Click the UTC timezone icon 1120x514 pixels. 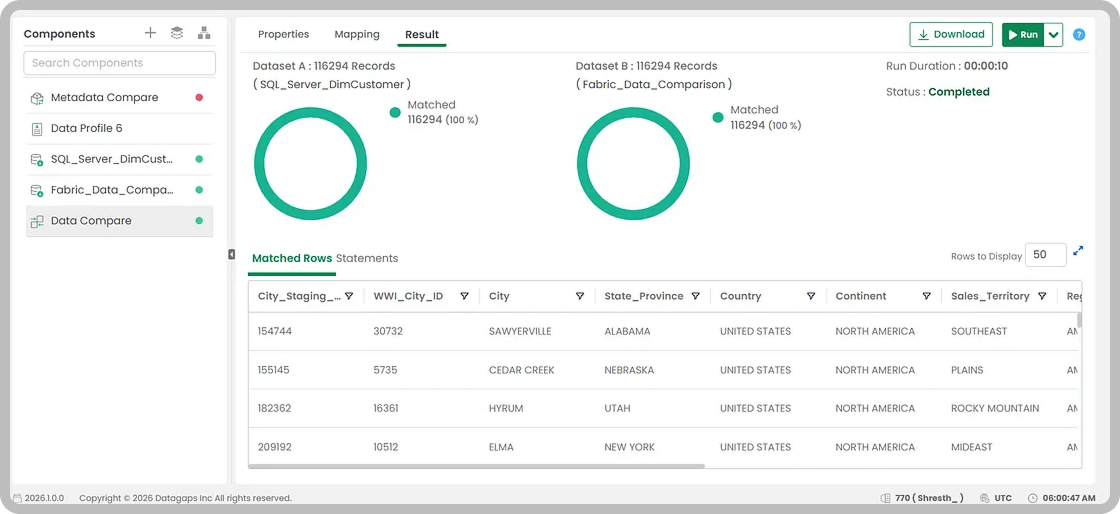985,498
